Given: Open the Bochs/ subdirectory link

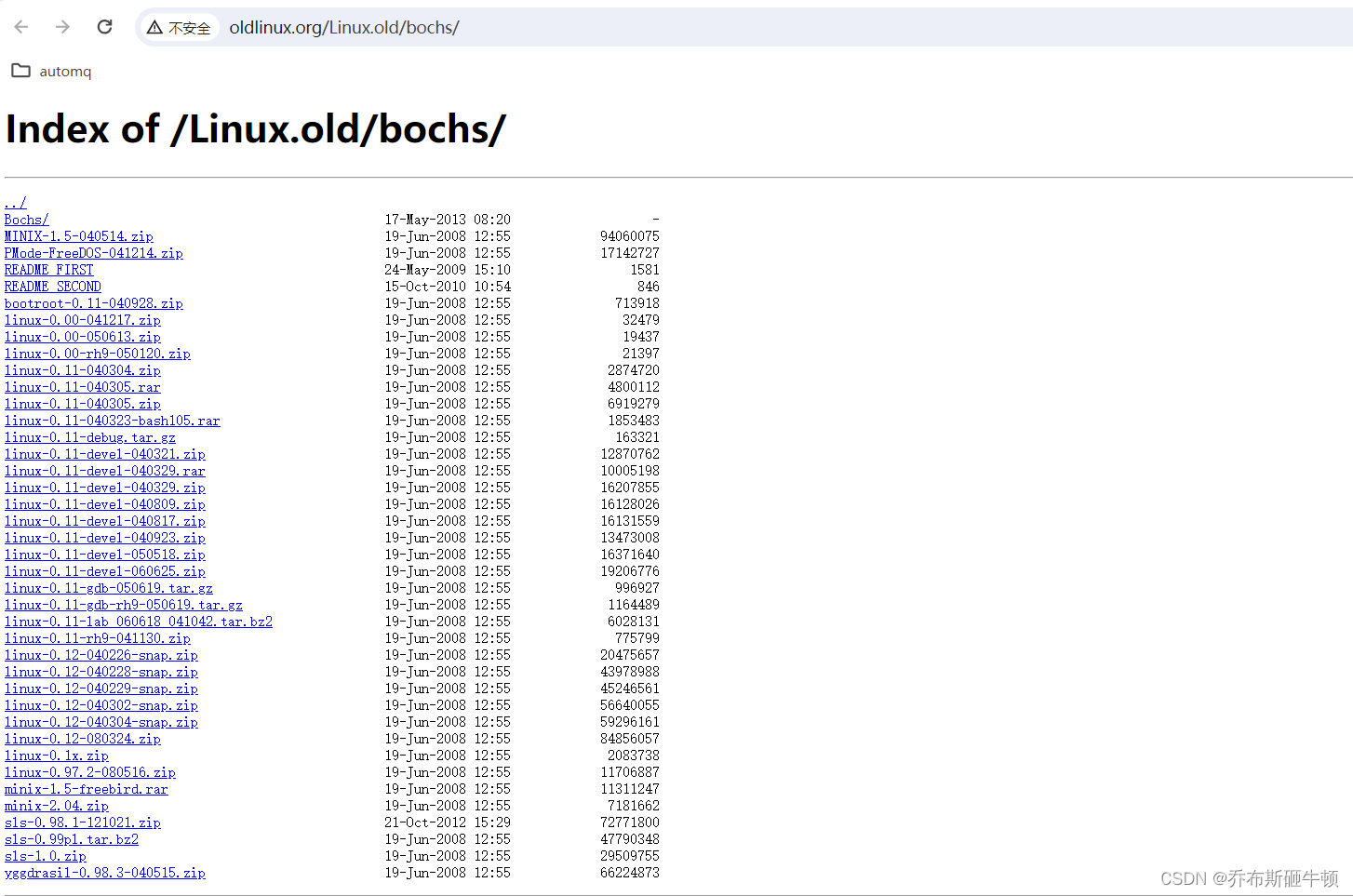Looking at the screenshot, I should (26, 219).
